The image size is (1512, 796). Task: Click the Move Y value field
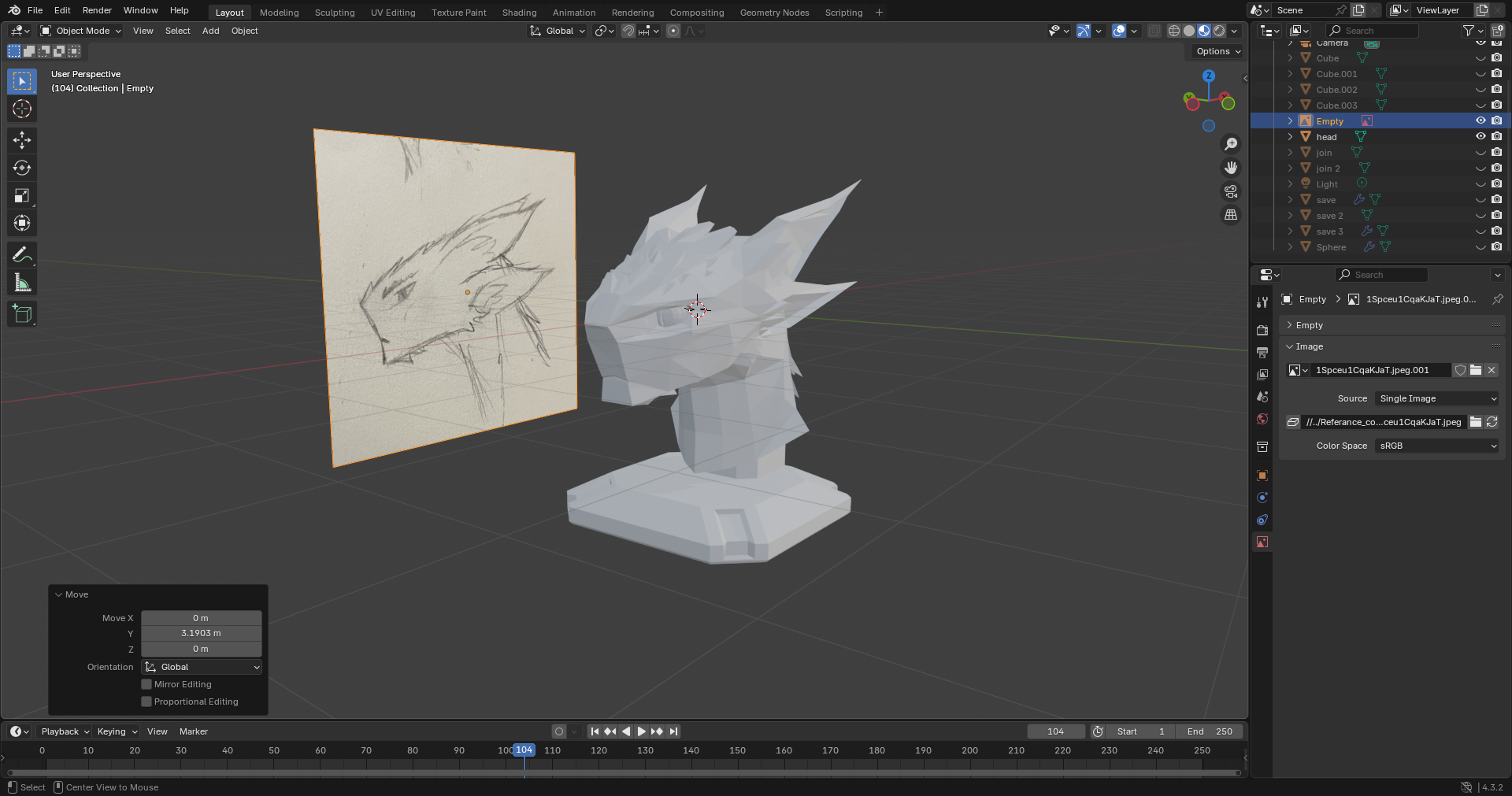[201, 634]
